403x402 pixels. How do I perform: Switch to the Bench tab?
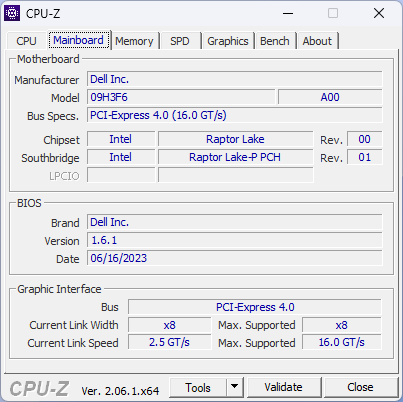tap(275, 41)
